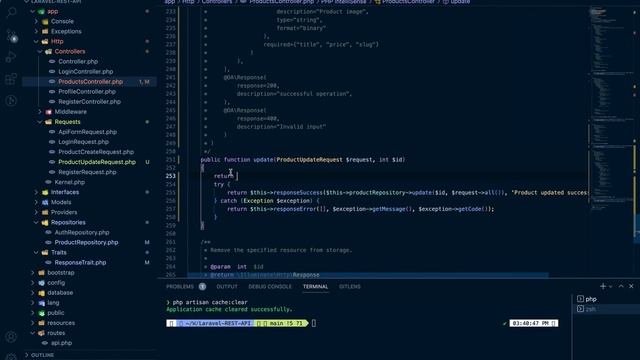The image size is (640, 360).
Task: Switch to the Debug Console tab
Action: click(x=270, y=287)
